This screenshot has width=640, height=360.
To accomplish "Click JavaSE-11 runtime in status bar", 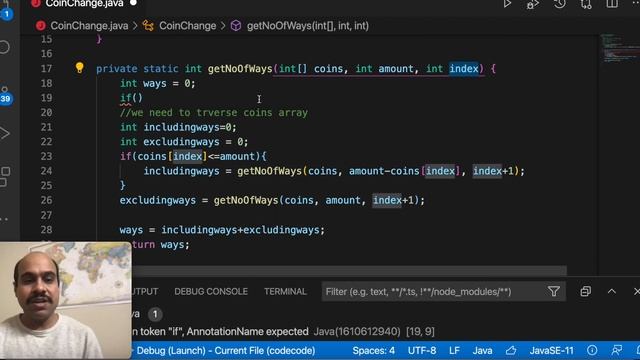I will (x=551, y=351).
